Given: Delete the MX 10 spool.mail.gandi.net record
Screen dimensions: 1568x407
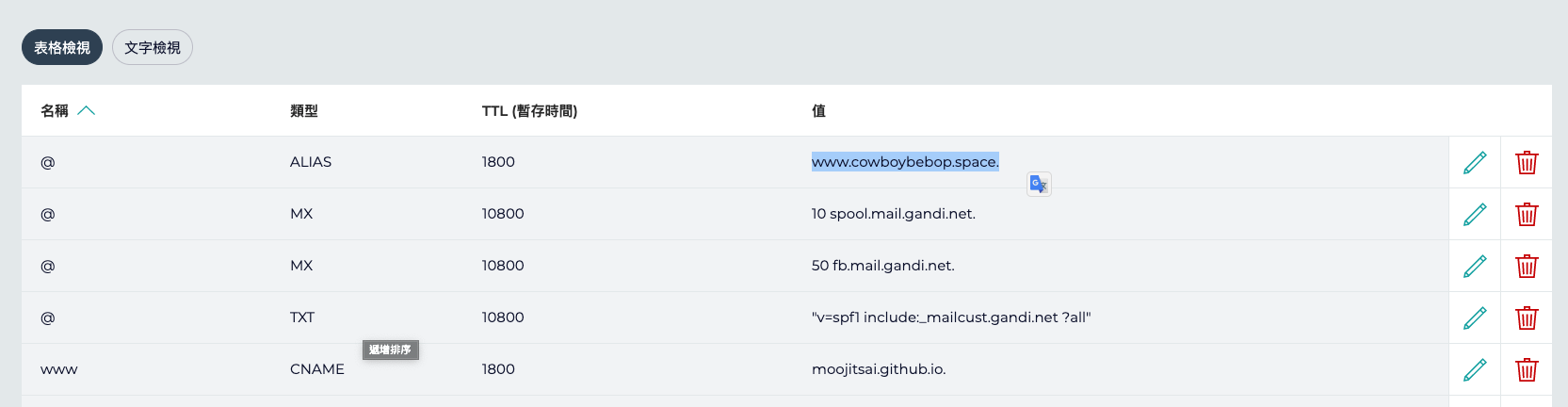Looking at the screenshot, I should [1527, 215].
